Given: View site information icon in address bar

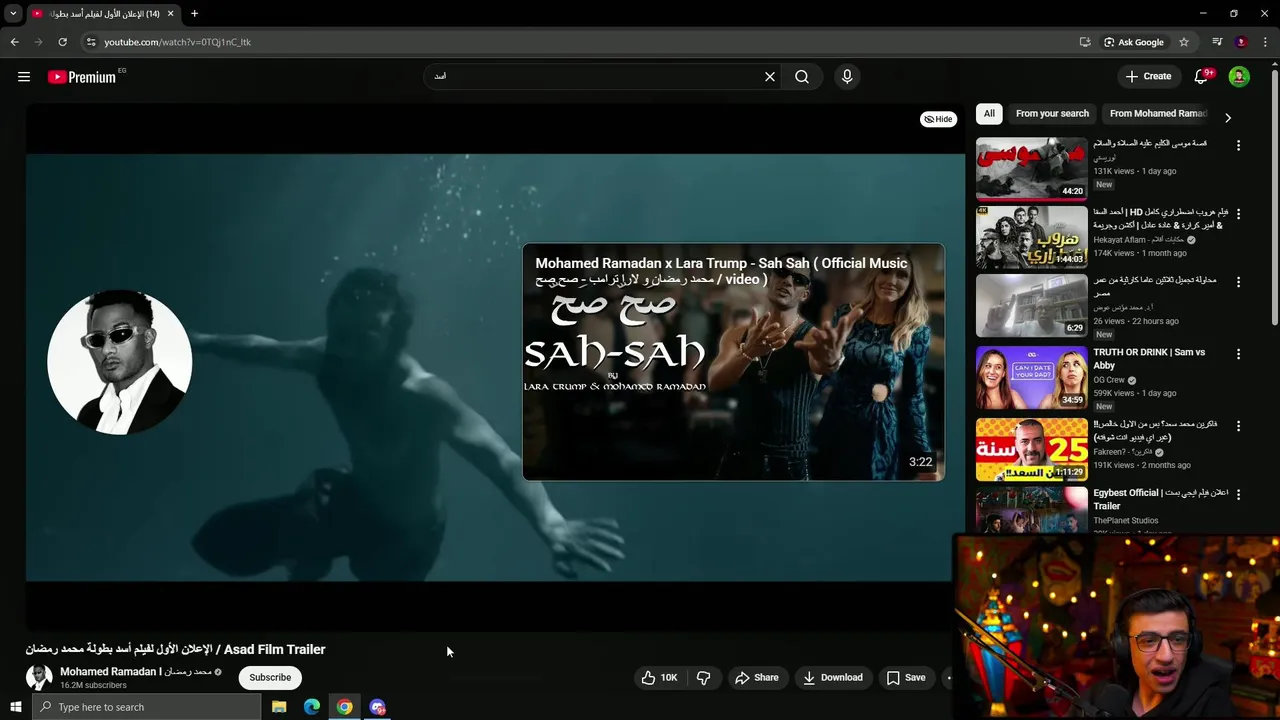Looking at the screenshot, I should pyautogui.click(x=91, y=42).
